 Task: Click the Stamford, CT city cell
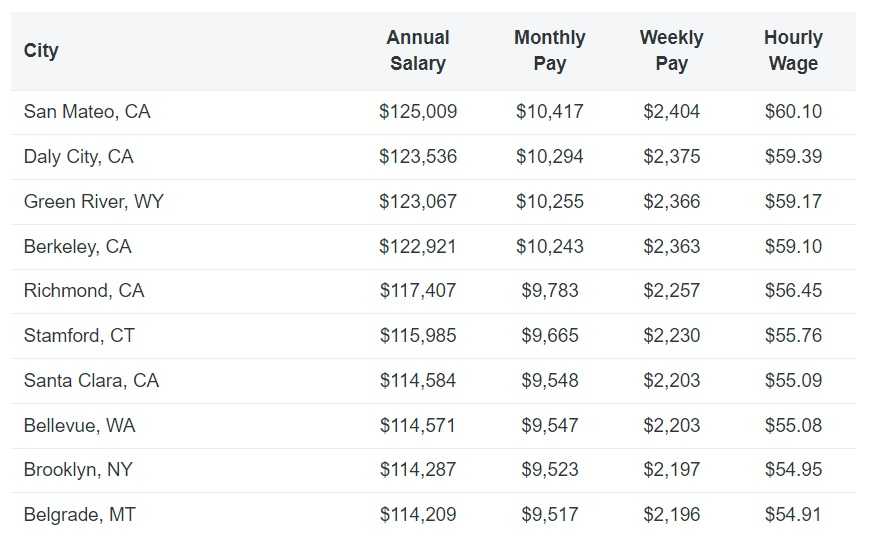[x=79, y=336]
